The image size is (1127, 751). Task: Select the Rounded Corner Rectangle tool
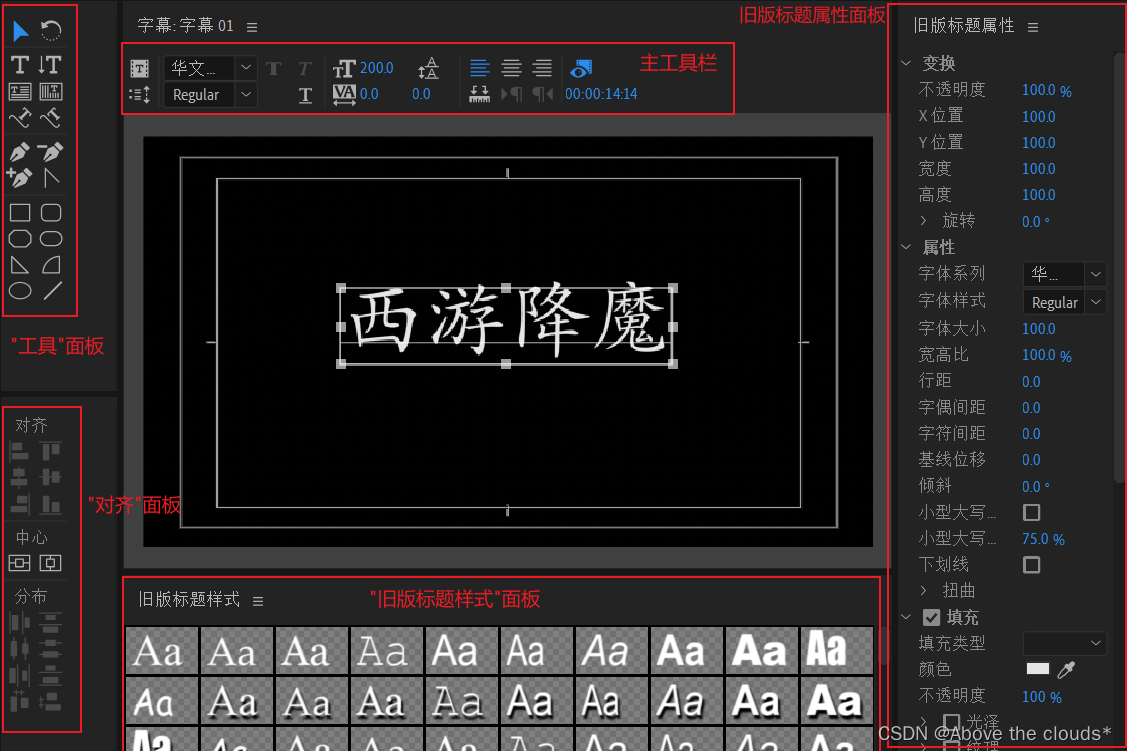tap(51, 213)
